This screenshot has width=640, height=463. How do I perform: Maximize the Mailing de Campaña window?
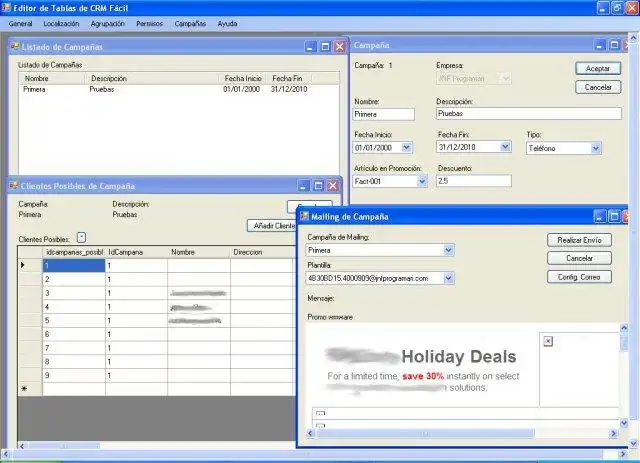click(x=614, y=216)
